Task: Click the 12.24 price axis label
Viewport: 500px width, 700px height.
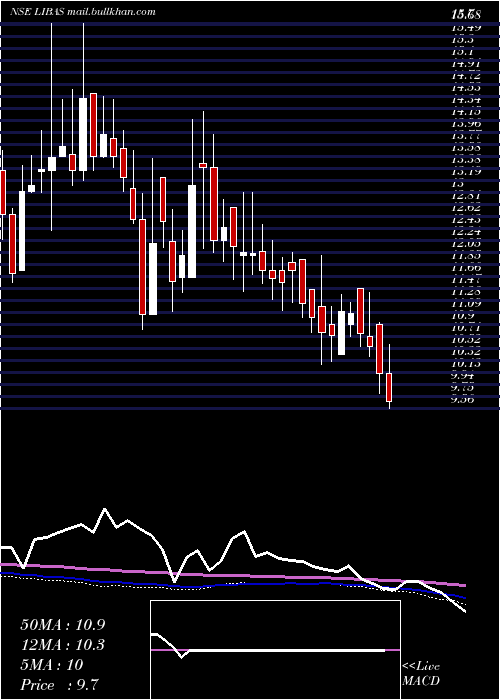Action: click(x=465, y=231)
